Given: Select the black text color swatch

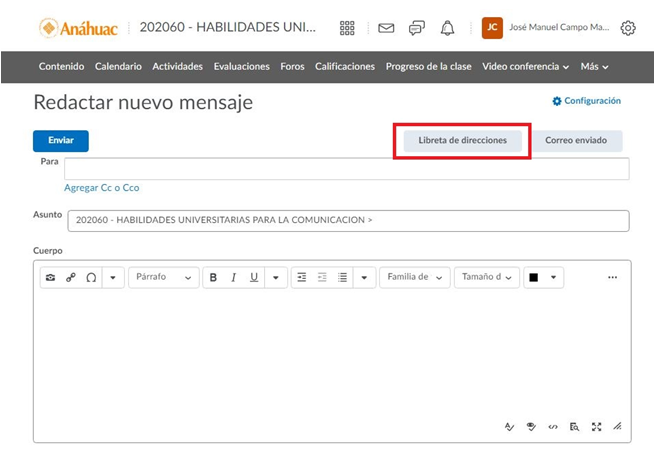Looking at the screenshot, I should (533, 277).
